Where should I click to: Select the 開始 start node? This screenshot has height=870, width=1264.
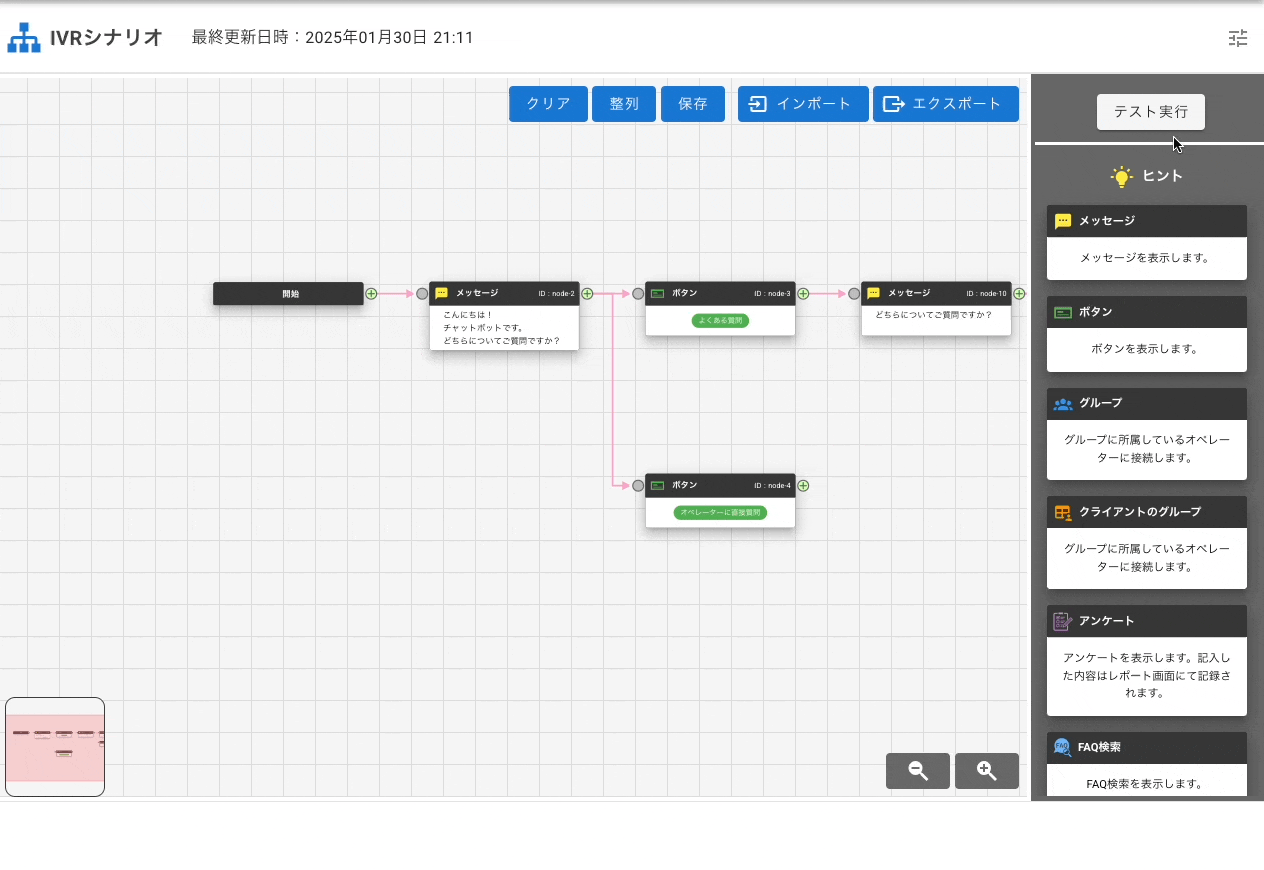click(288, 294)
